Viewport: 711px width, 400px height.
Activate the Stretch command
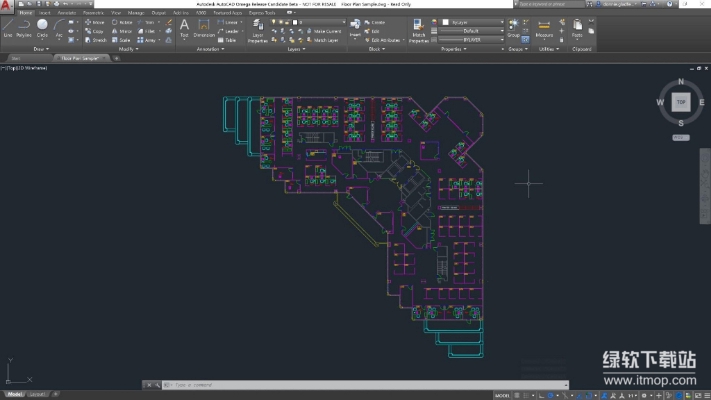(x=96, y=40)
